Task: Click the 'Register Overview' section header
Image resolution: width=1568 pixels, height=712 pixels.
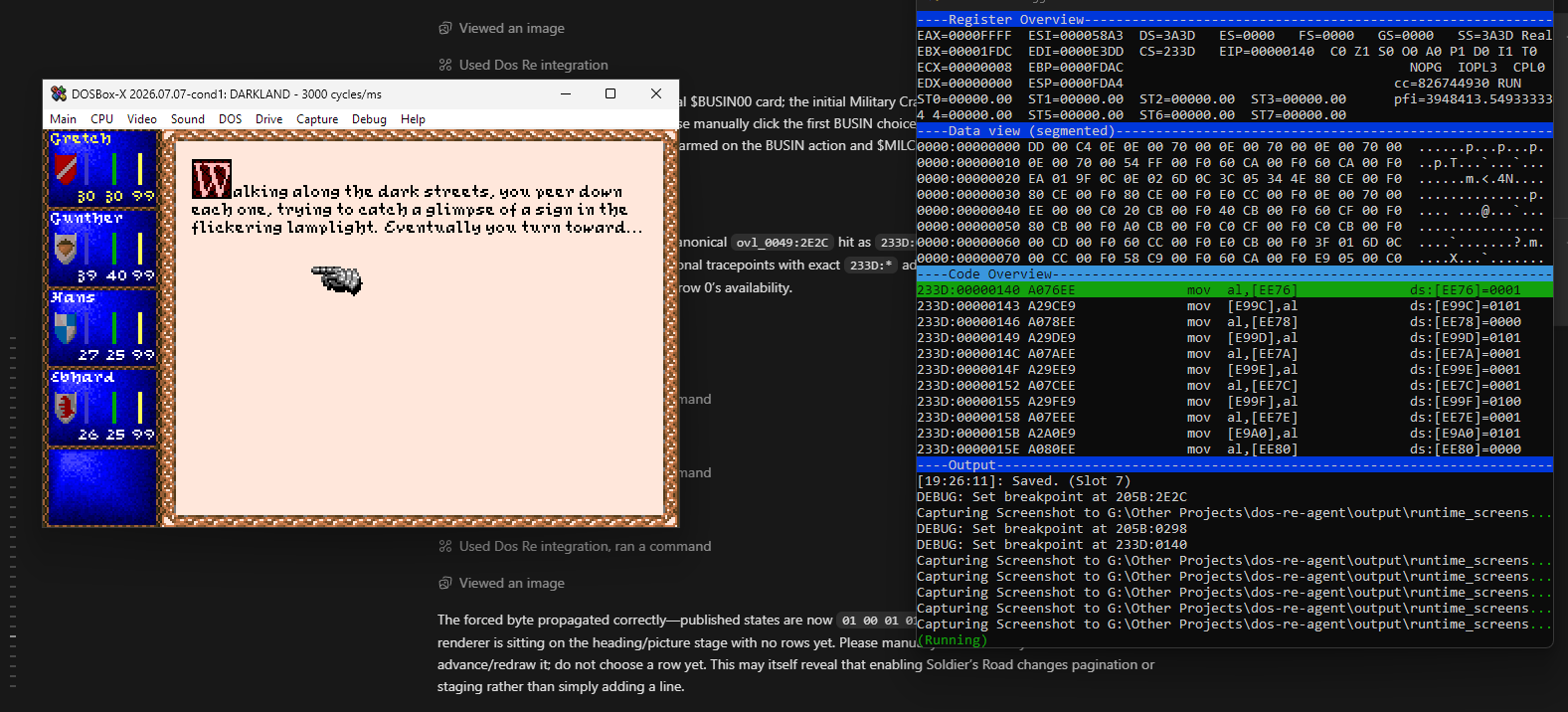Action: (1234, 19)
